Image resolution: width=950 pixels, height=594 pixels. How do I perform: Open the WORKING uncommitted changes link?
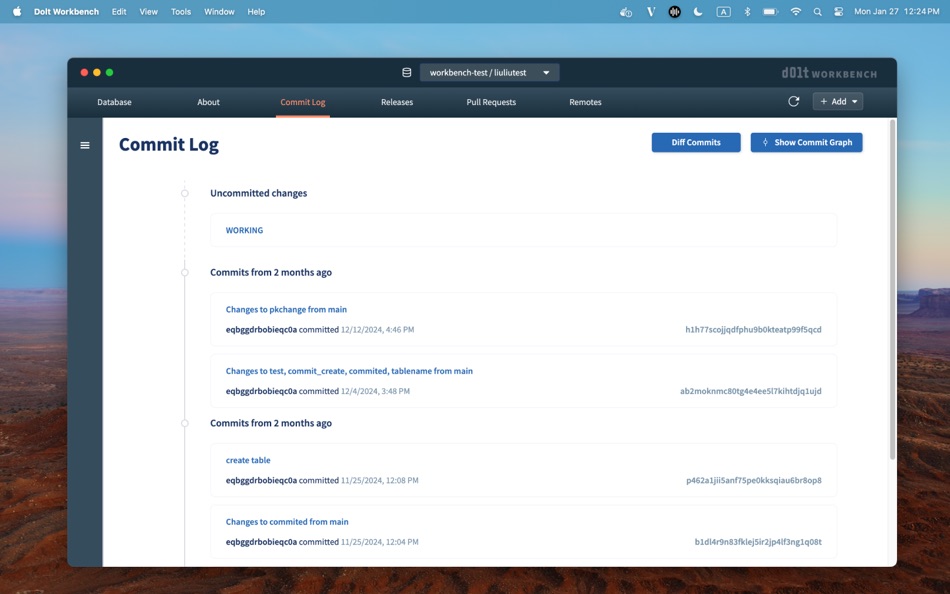point(244,230)
